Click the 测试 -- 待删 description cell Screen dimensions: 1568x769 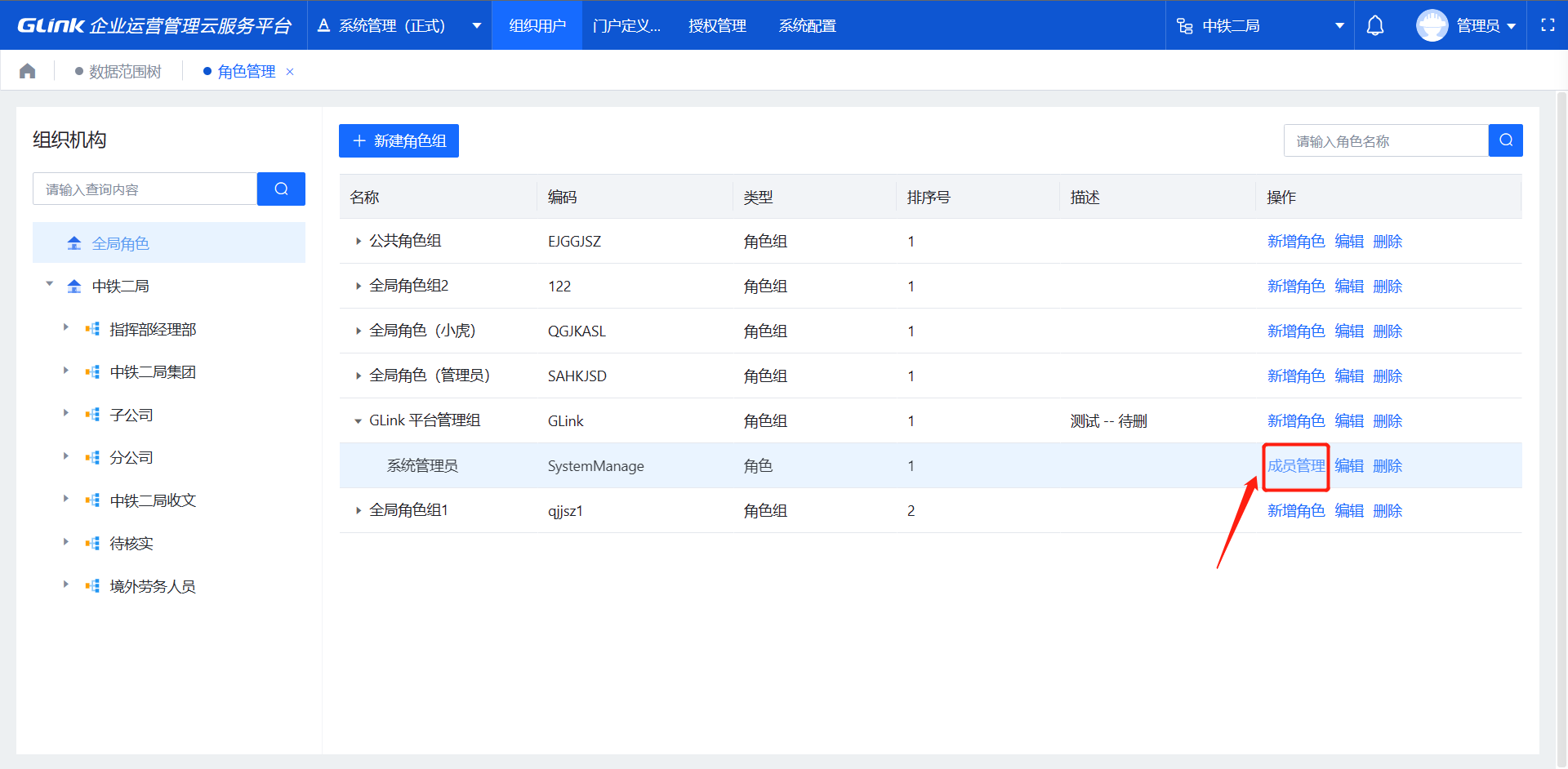(x=1108, y=420)
